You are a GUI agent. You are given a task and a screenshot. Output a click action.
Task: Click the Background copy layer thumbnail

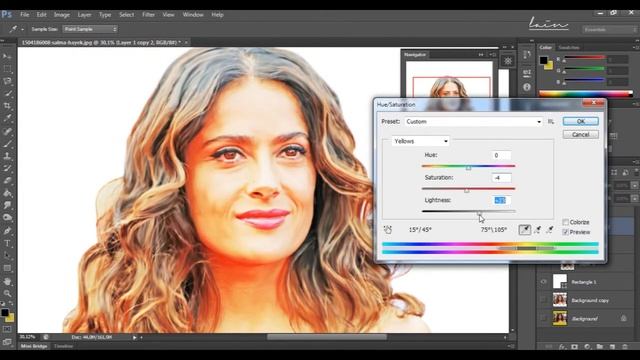(560, 300)
